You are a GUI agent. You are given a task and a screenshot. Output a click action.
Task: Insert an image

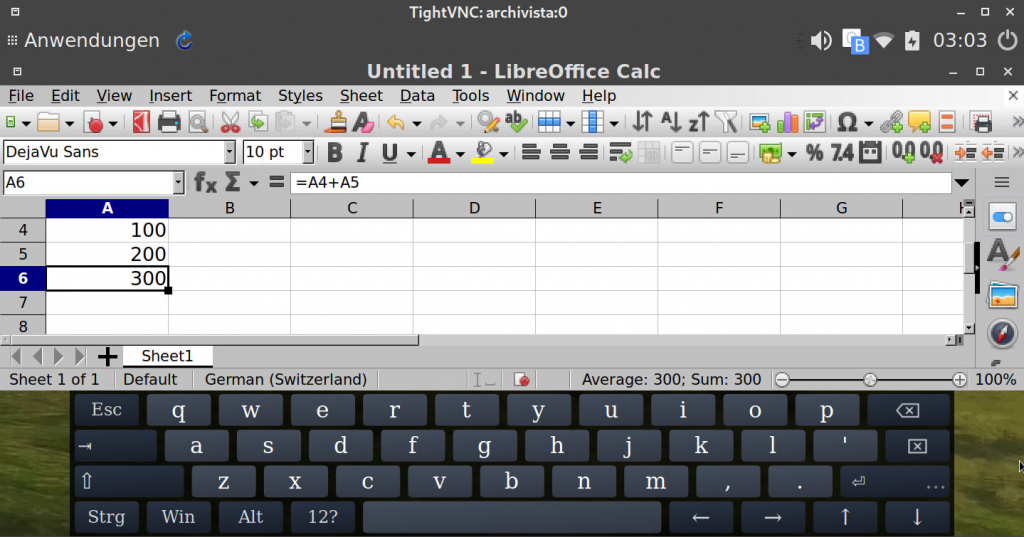[760, 122]
